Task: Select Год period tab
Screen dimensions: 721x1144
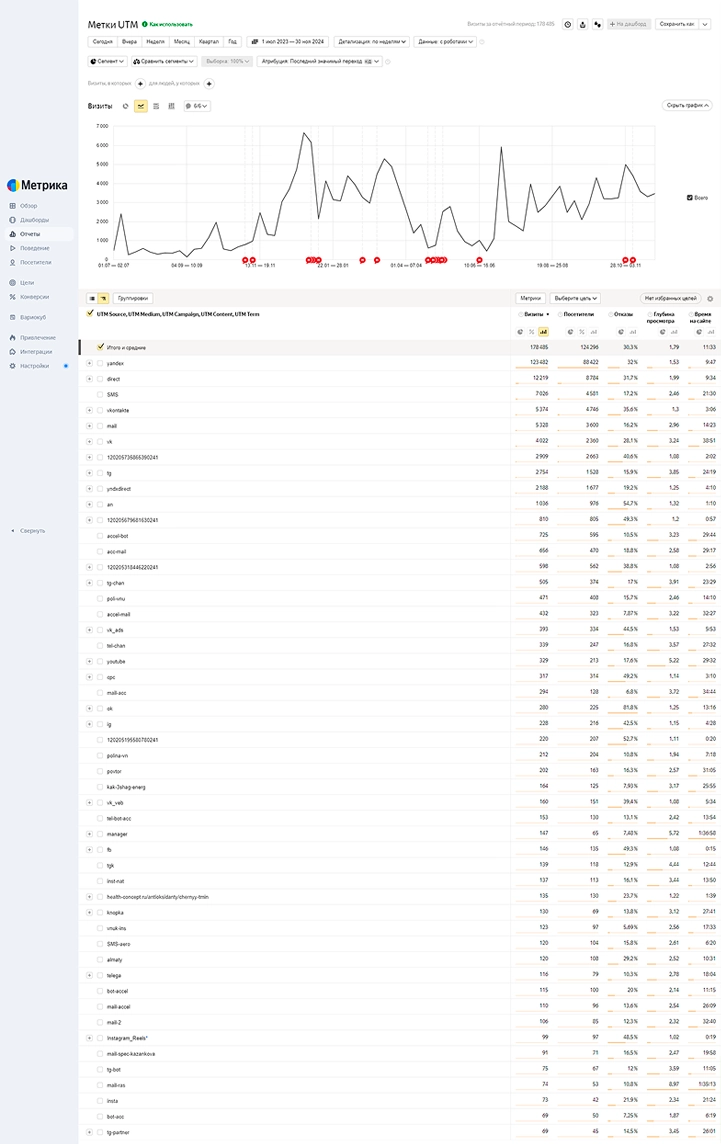Action: point(232,42)
